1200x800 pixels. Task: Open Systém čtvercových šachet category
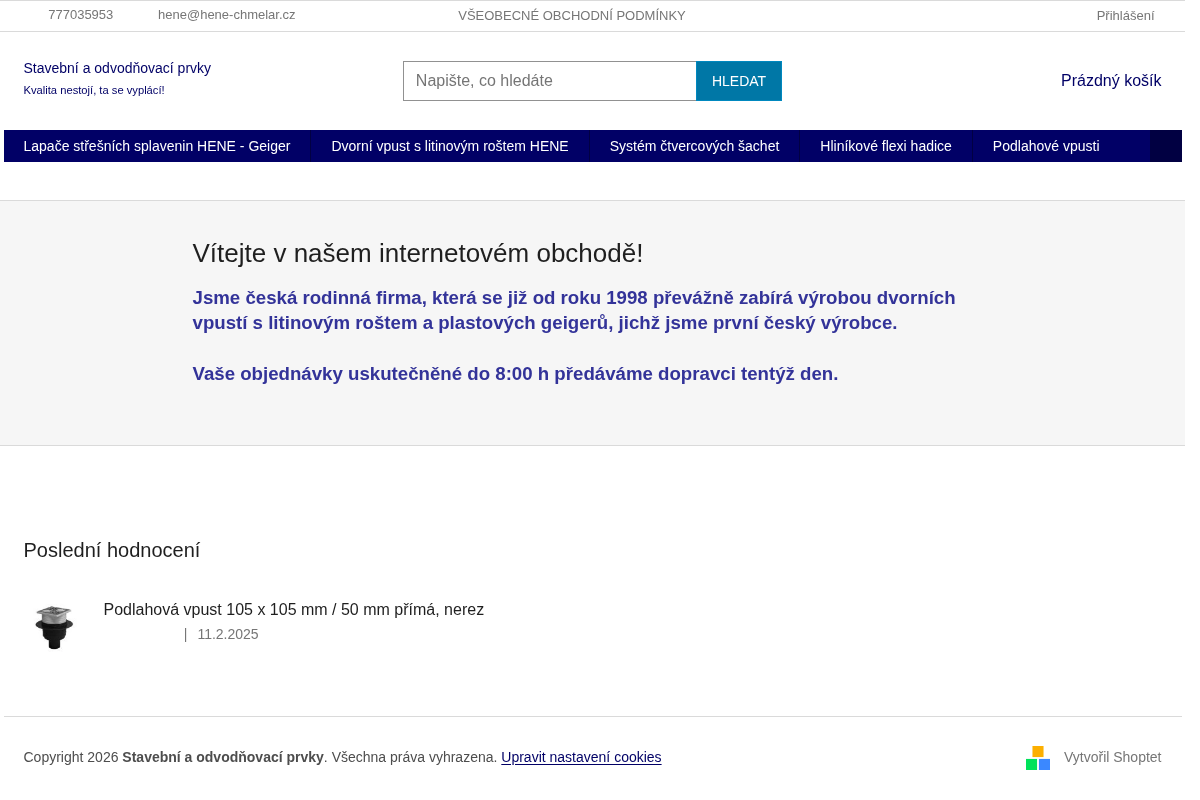[694, 146]
